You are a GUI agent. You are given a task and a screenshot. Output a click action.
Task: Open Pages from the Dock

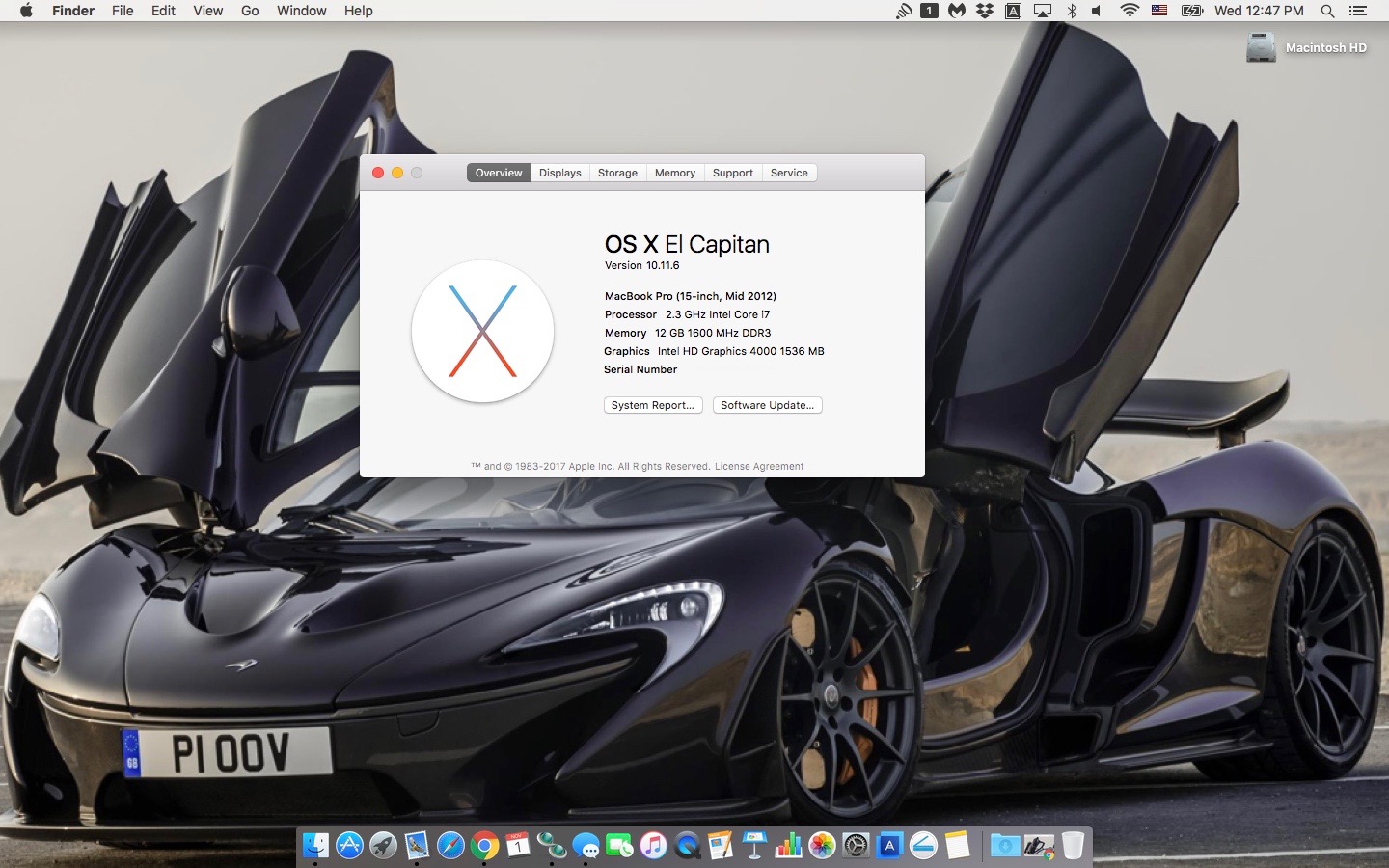721,846
